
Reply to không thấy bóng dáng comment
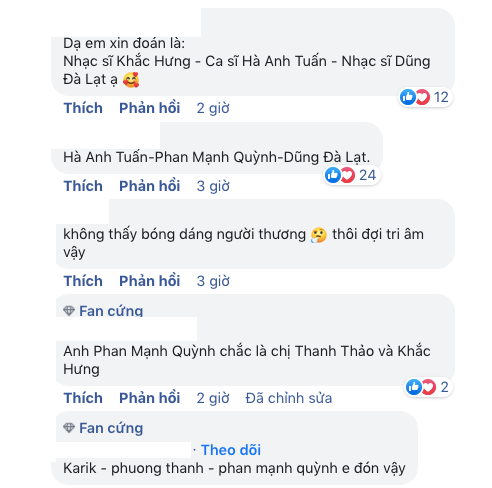click(150, 281)
